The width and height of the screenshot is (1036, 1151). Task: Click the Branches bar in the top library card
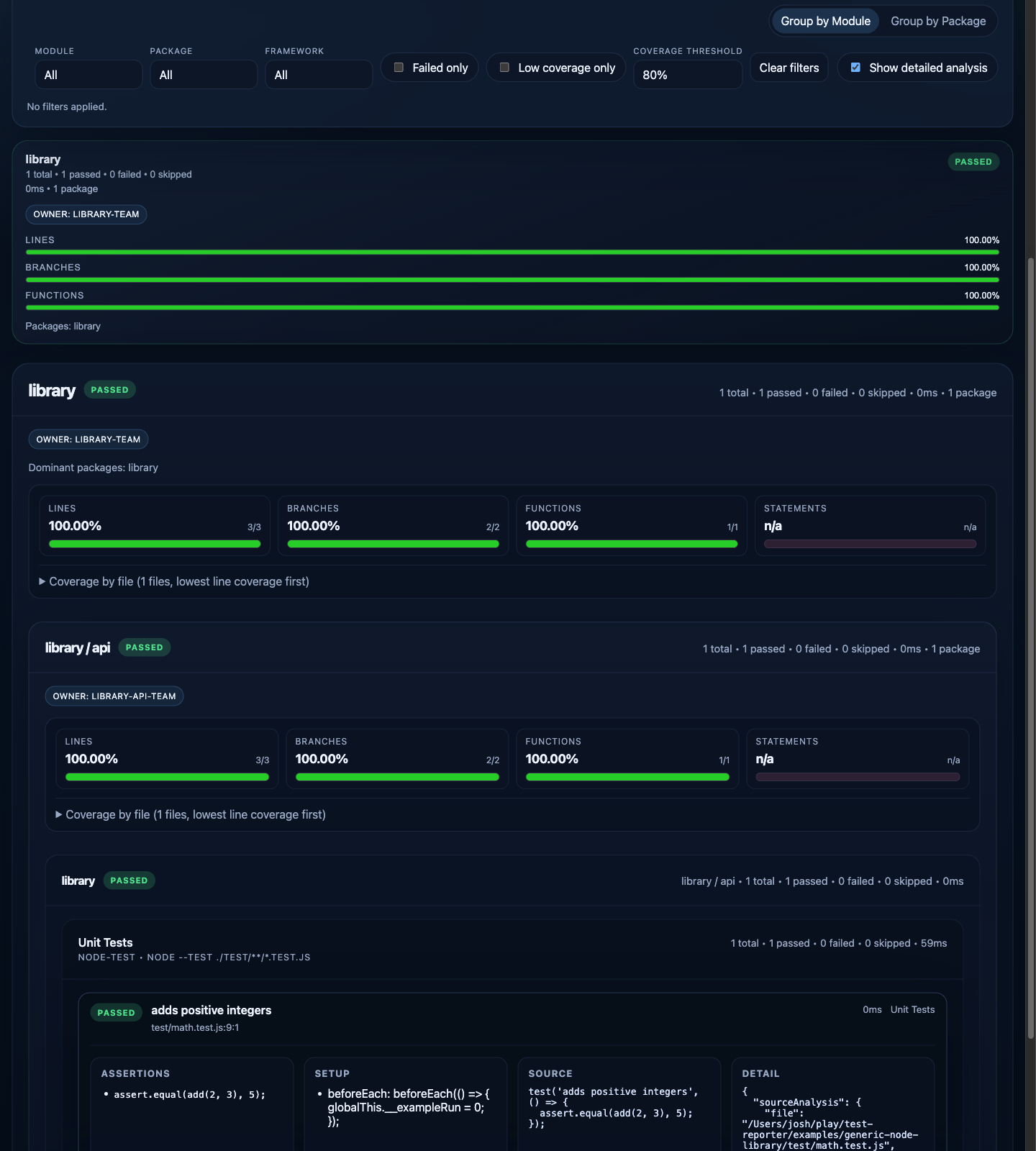(512, 280)
